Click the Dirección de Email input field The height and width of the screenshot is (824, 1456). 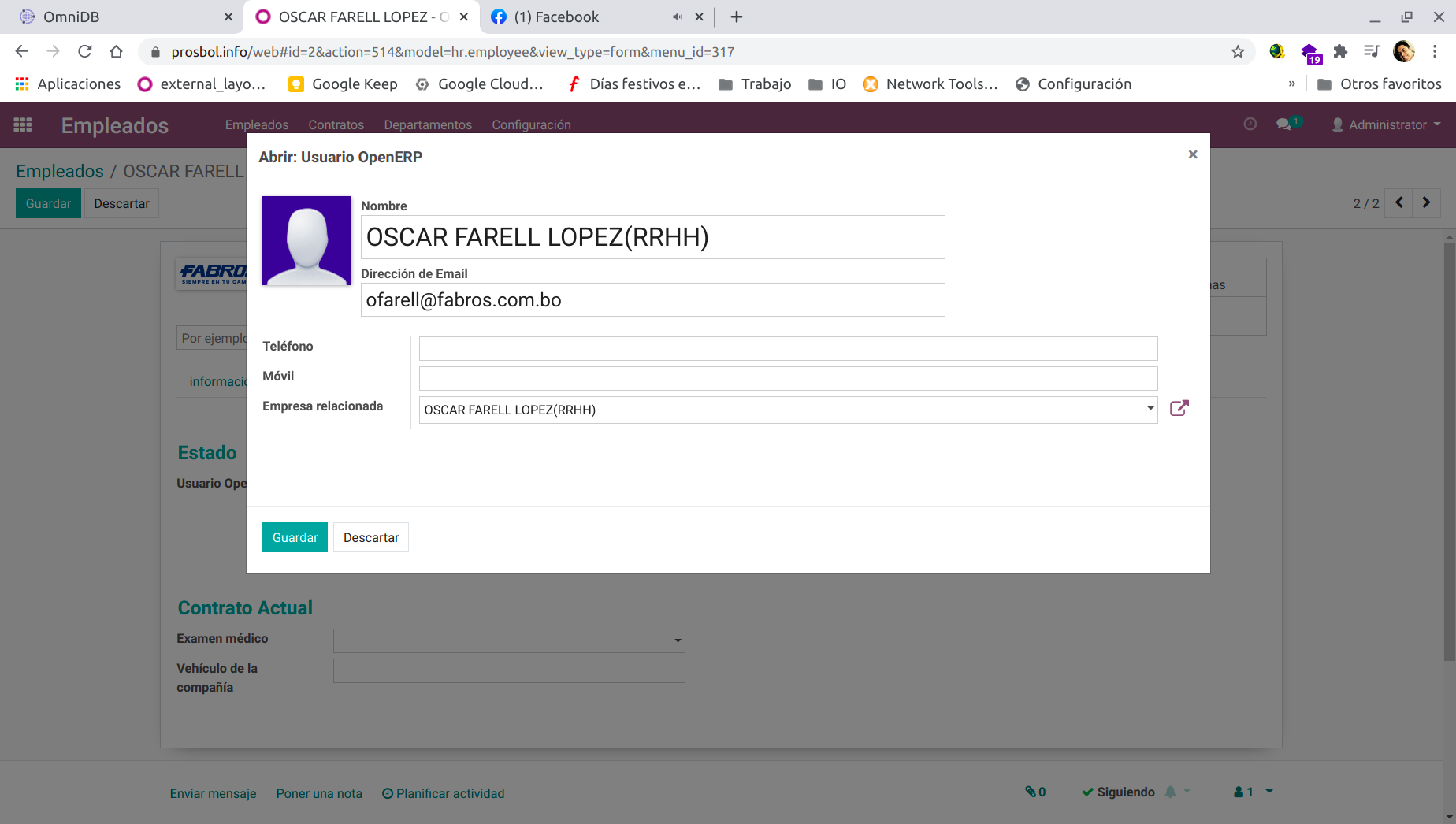[652, 299]
